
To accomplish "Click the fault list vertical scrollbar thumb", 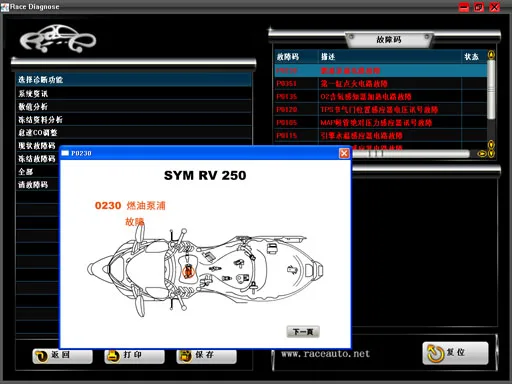I will (491, 90).
